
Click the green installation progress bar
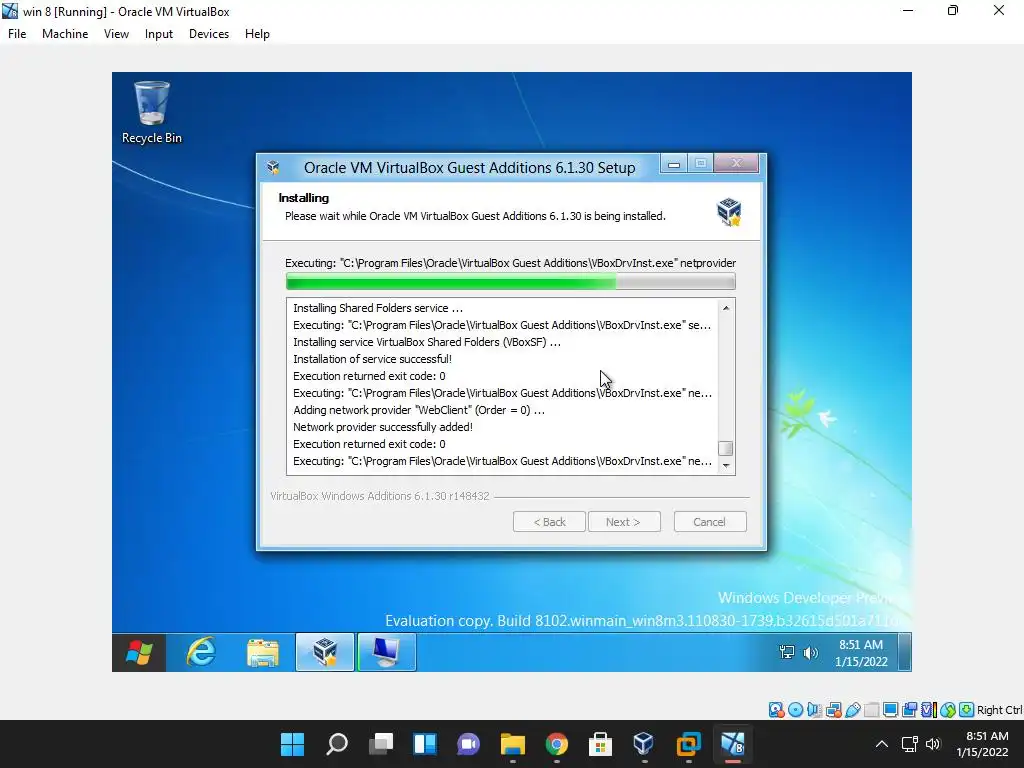point(510,281)
